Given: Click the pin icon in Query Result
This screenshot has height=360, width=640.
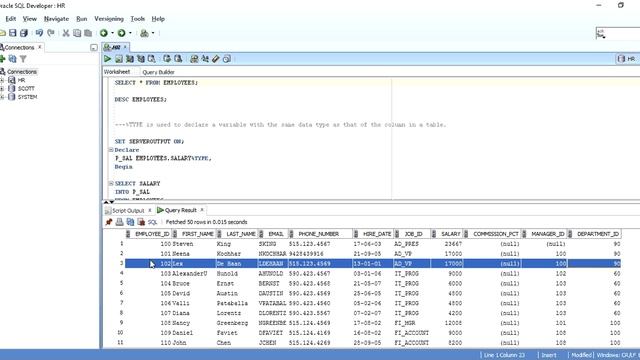Looking at the screenshot, I should point(109,222).
